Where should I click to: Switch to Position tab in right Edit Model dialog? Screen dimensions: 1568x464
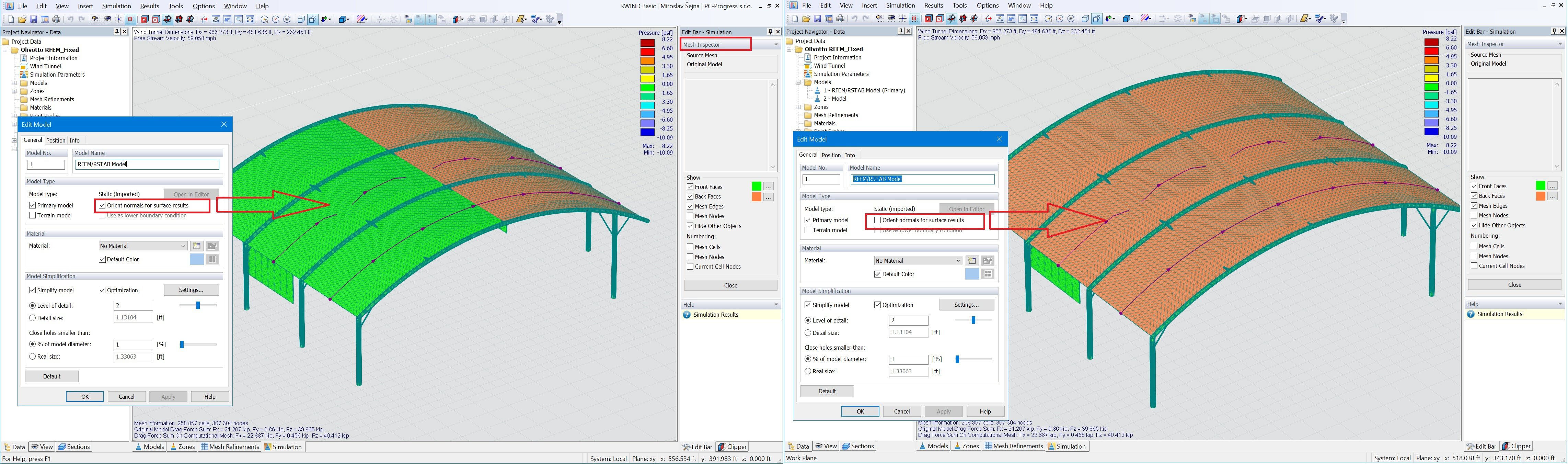coord(830,155)
